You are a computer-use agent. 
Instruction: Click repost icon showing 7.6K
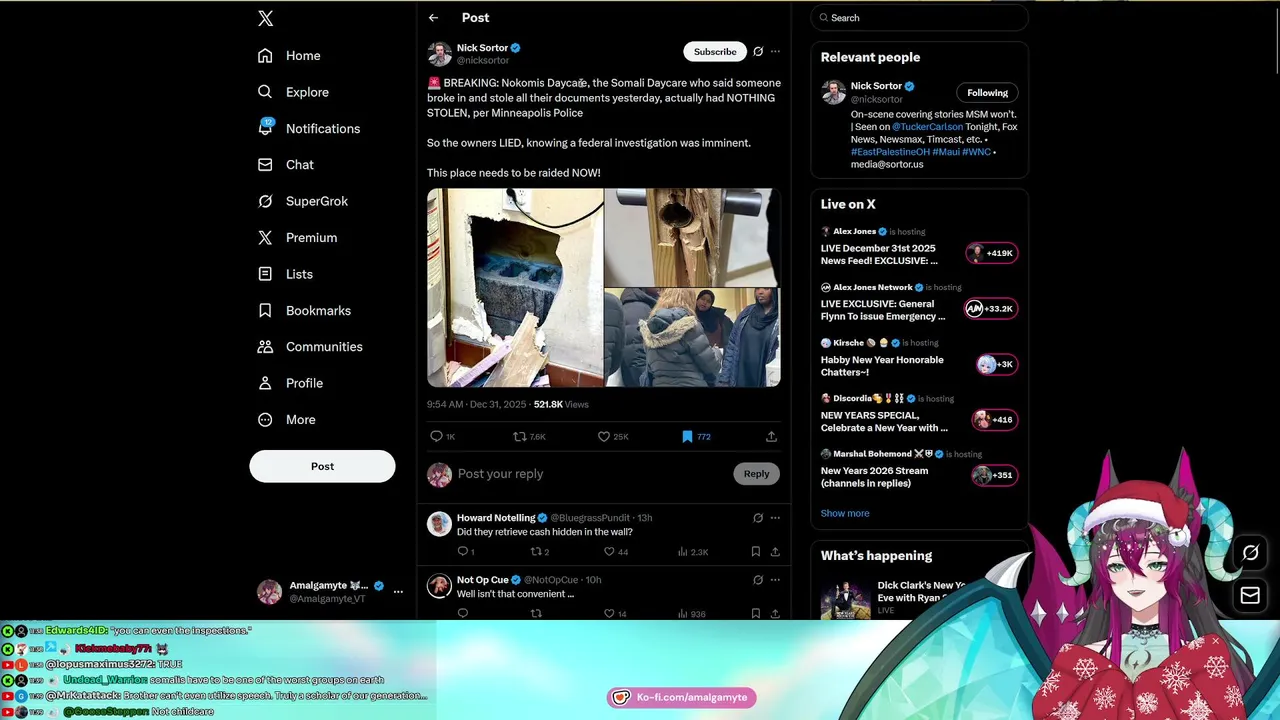tap(529, 437)
